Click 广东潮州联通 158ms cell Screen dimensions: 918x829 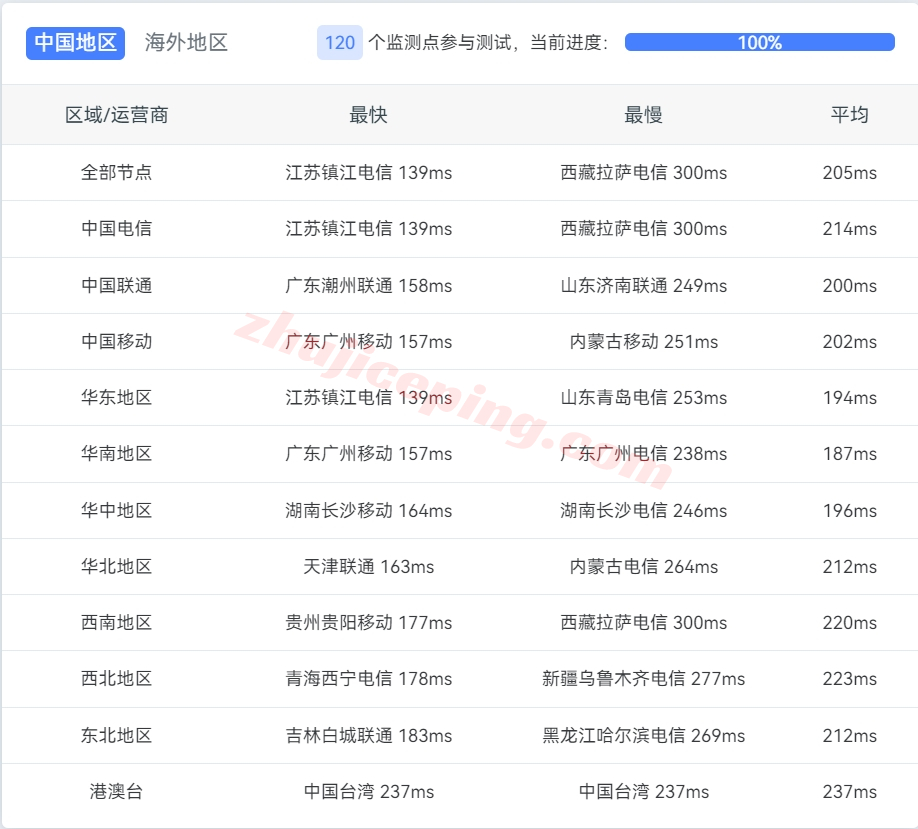point(368,285)
